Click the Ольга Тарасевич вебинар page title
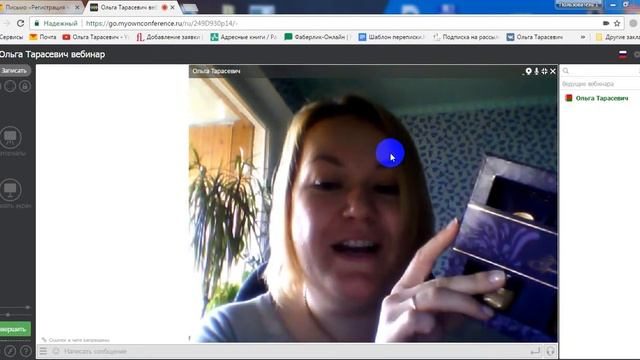 [x=52, y=54]
